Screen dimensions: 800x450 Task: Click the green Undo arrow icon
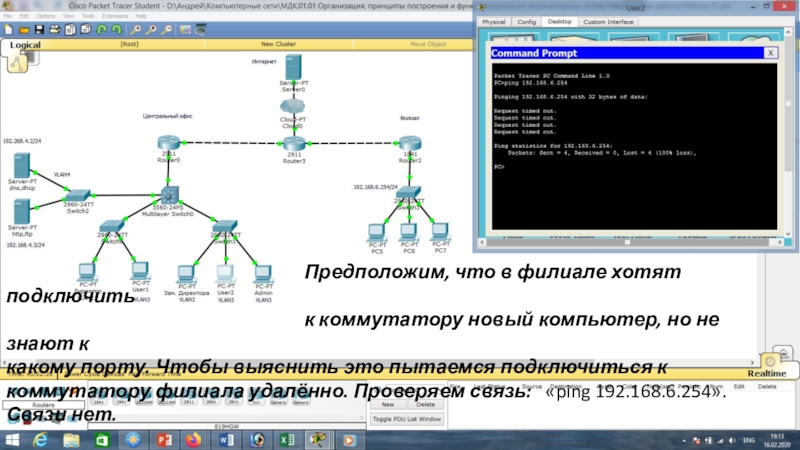click(x=102, y=30)
